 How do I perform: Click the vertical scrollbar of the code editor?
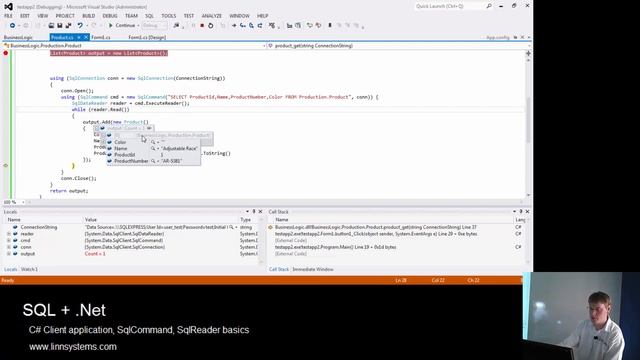528,127
